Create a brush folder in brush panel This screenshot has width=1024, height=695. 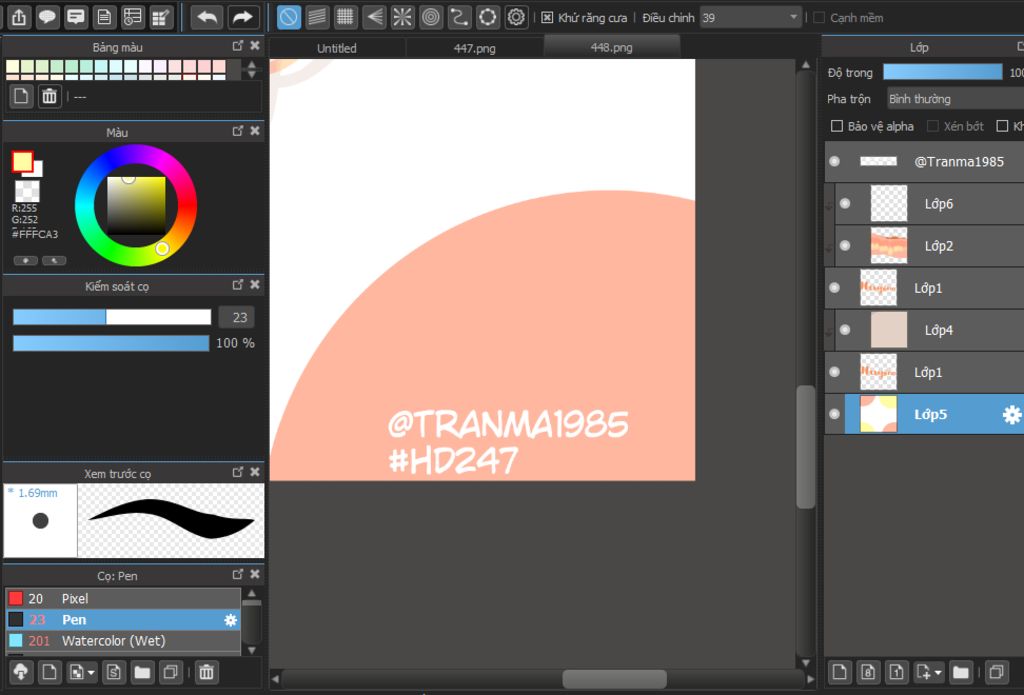point(142,671)
